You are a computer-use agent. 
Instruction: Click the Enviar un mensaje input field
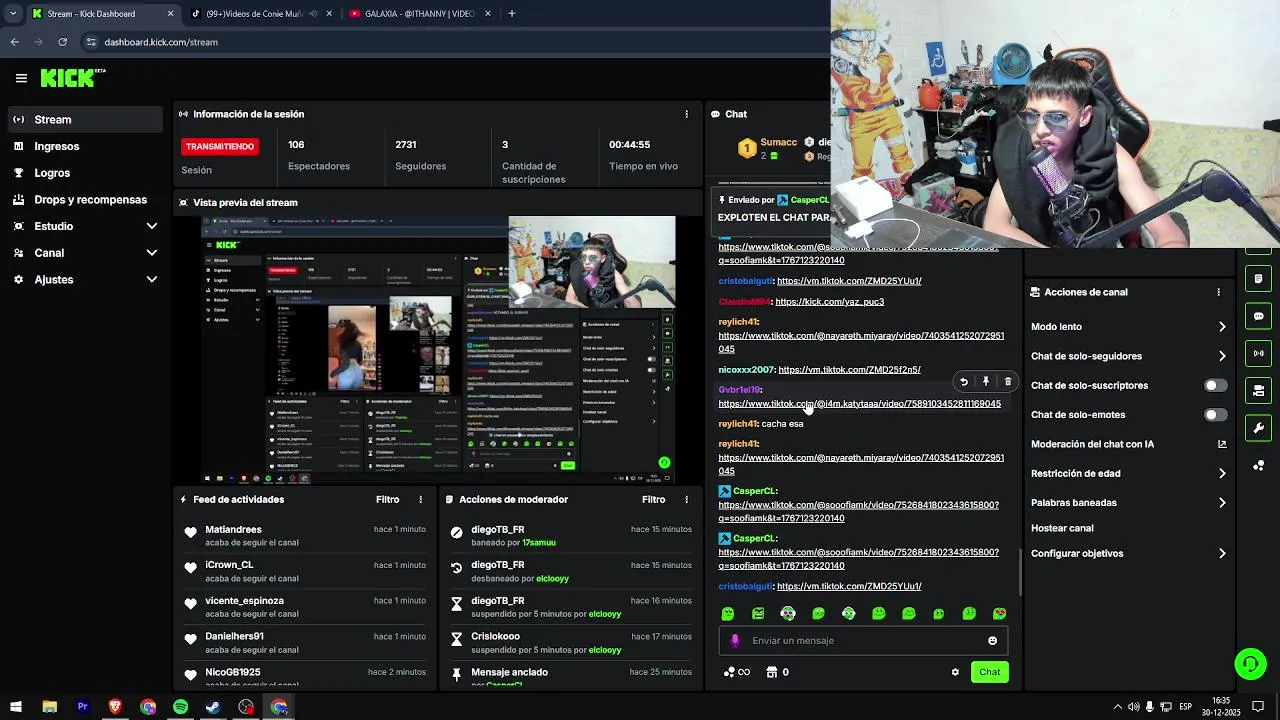coord(863,641)
